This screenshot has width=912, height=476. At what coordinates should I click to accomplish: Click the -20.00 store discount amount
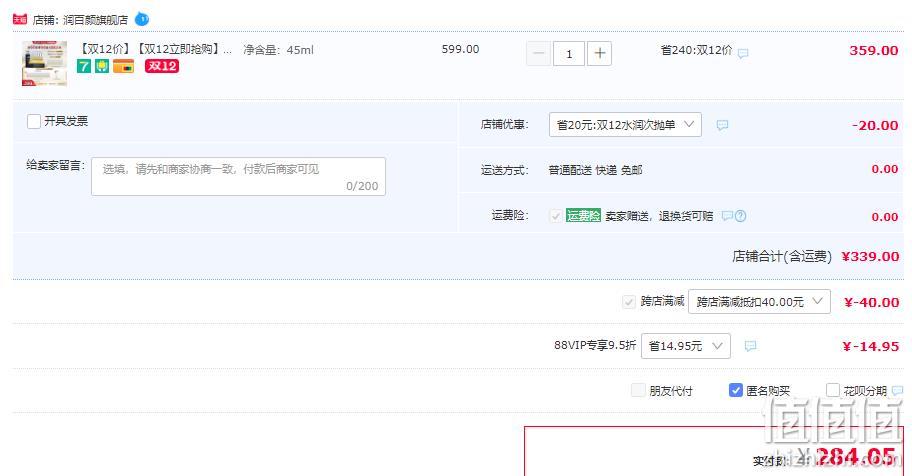pyautogui.click(x=875, y=125)
